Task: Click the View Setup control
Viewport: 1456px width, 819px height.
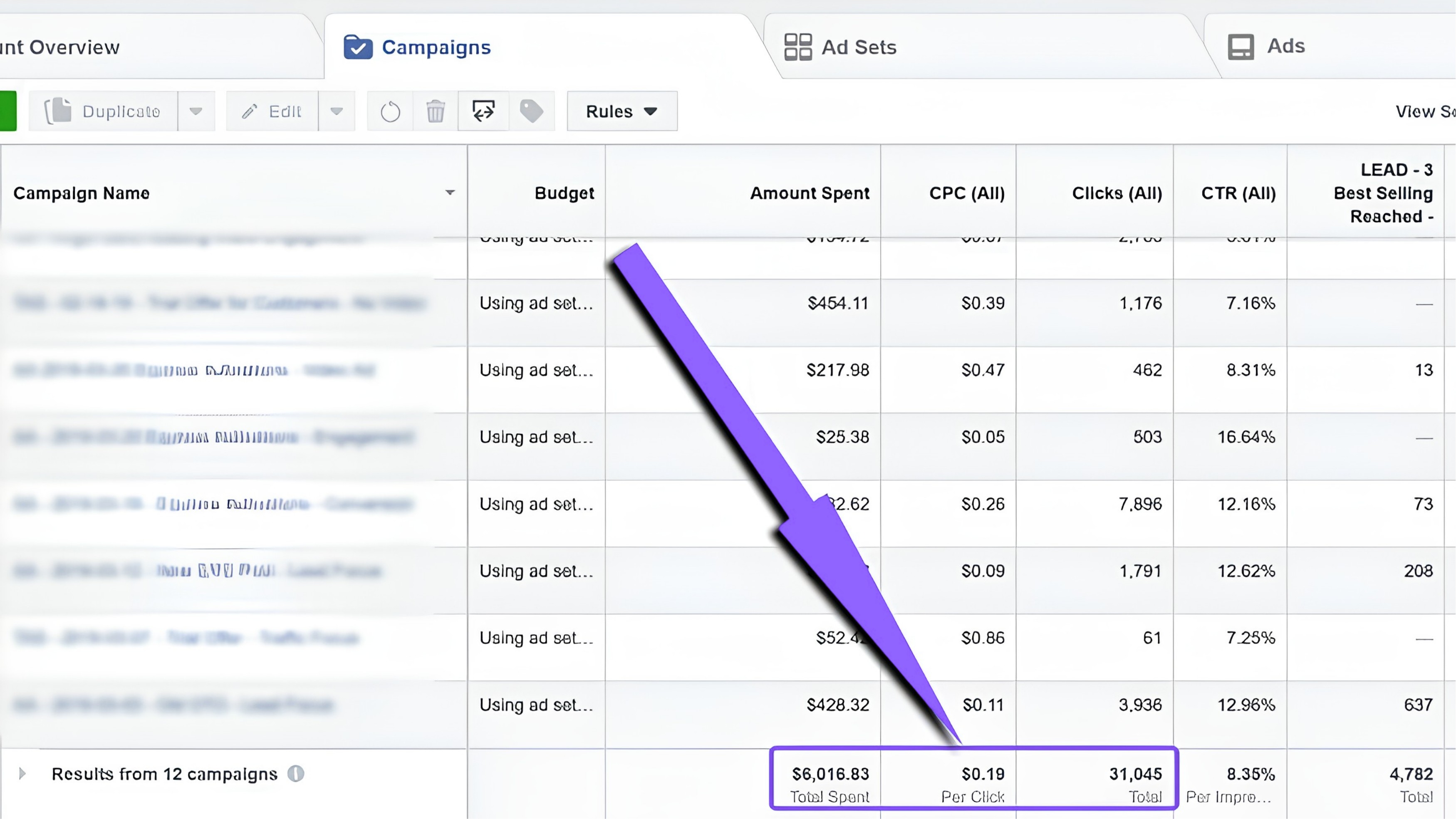Action: tap(1426, 111)
